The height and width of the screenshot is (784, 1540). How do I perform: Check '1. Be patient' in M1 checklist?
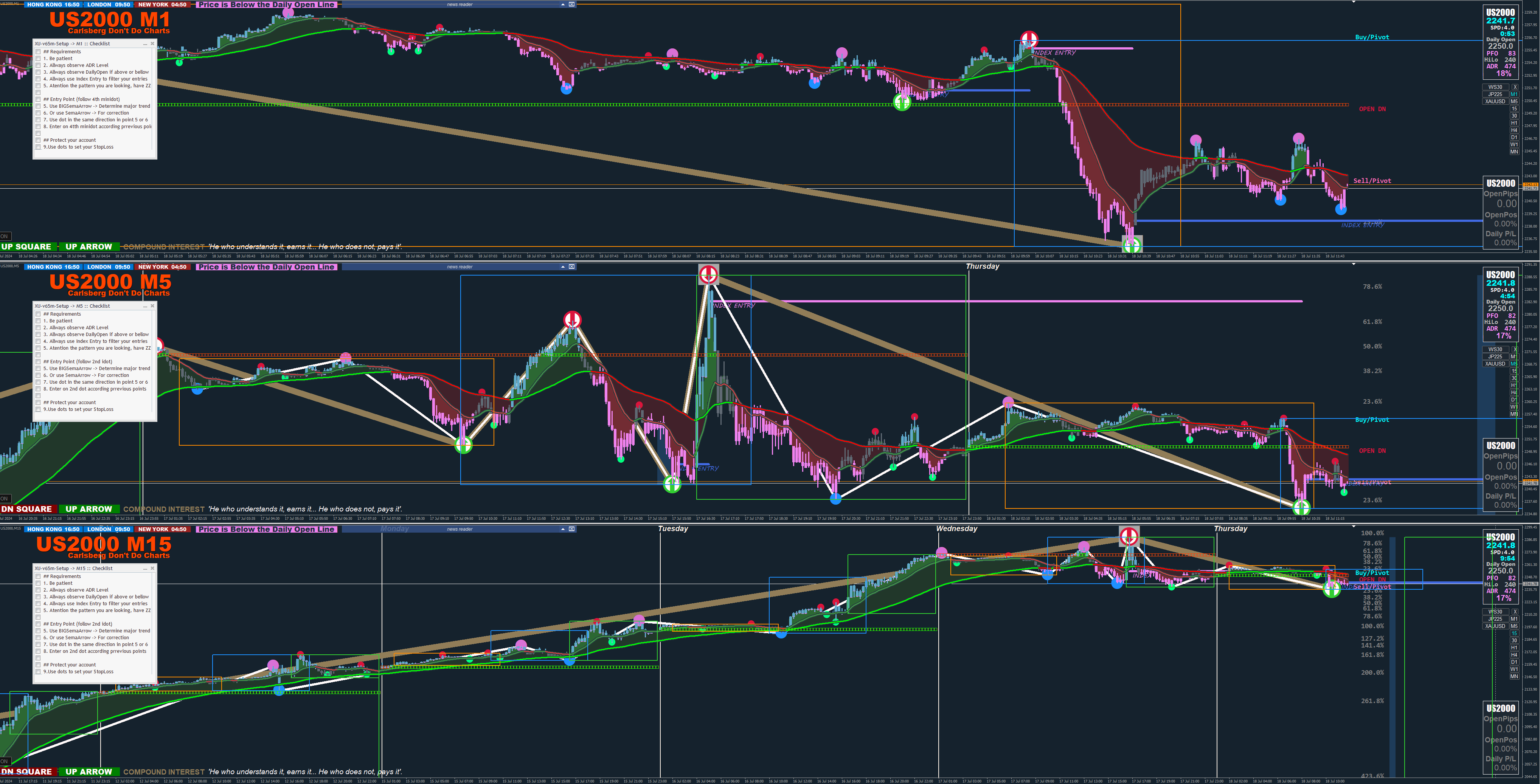[x=38, y=59]
